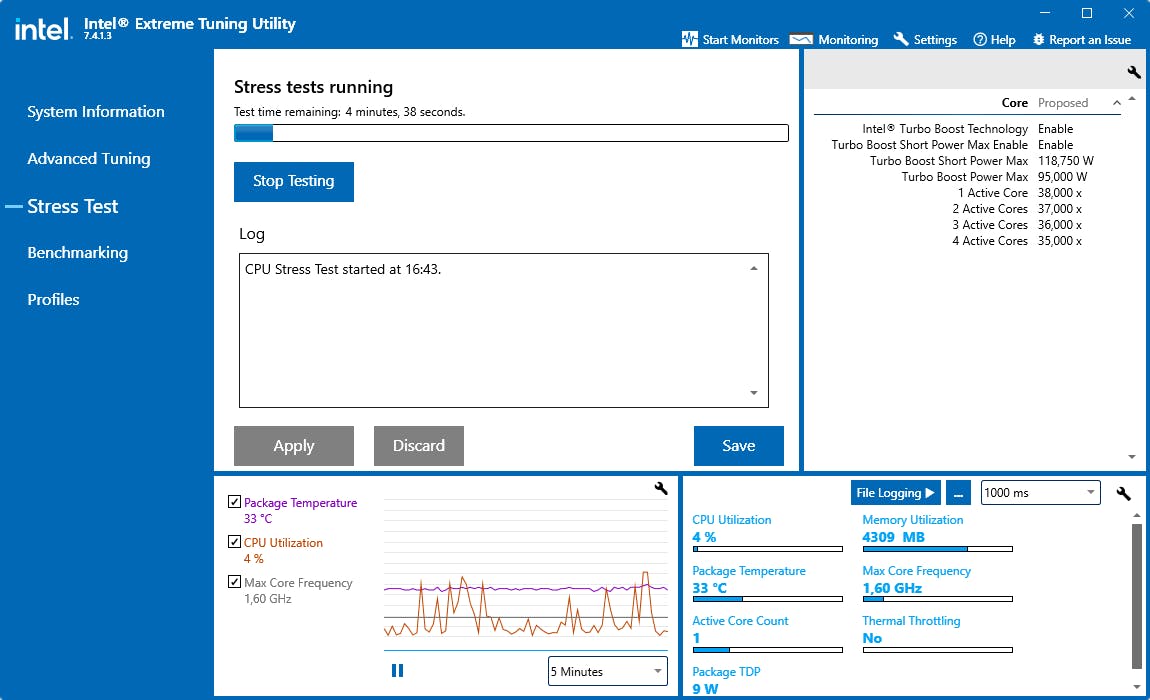
Task: Click the Save button
Action: [739, 445]
